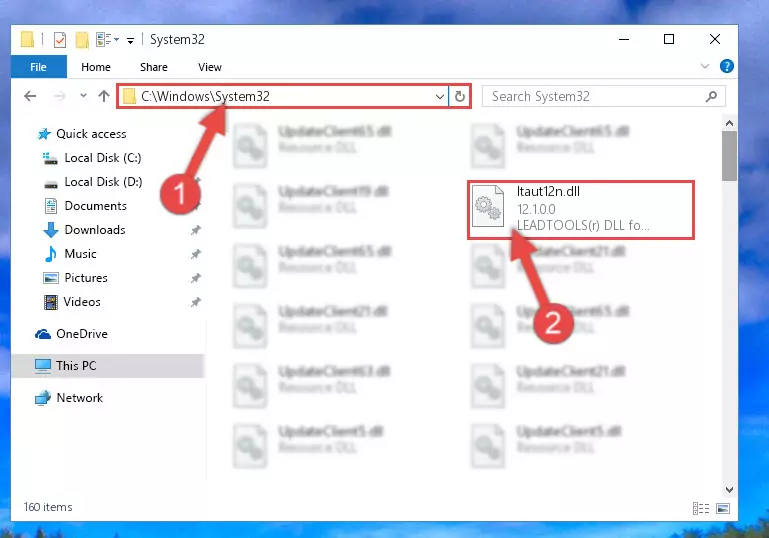This screenshot has width=769, height=538.
Task: Click the Quick access star icon
Action: (x=44, y=134)
